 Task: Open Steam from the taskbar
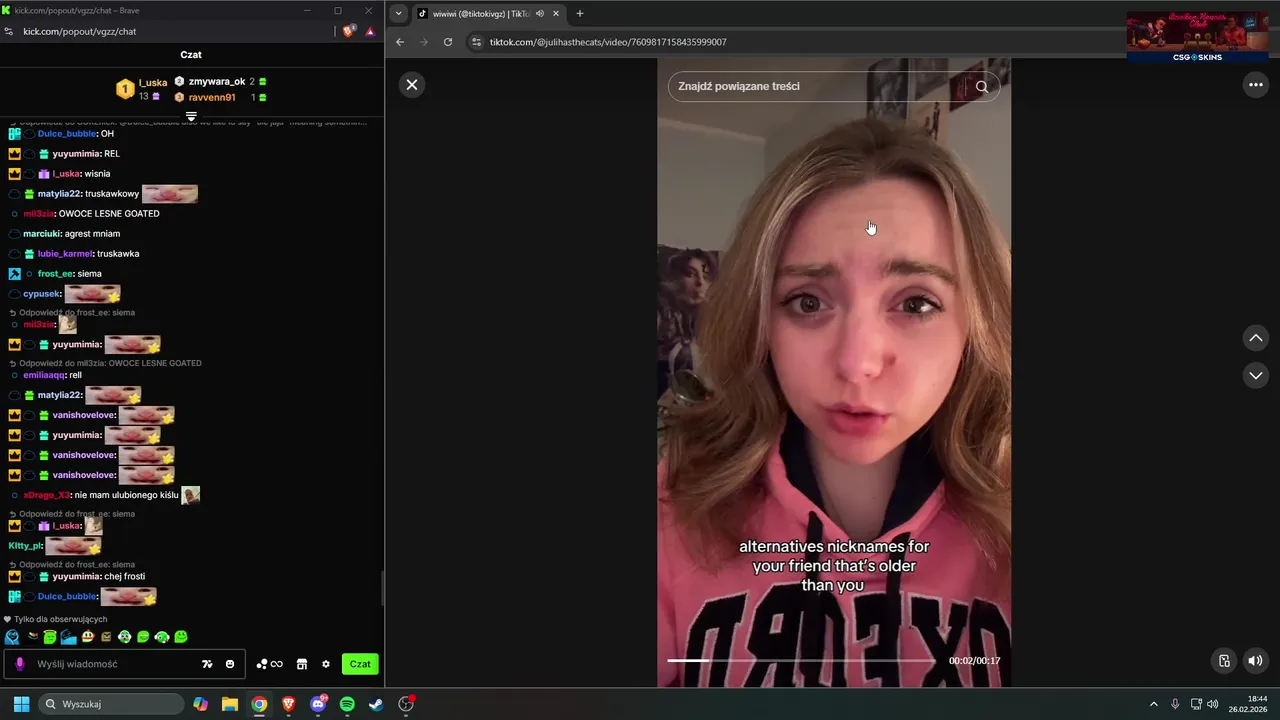coord(376,704)
